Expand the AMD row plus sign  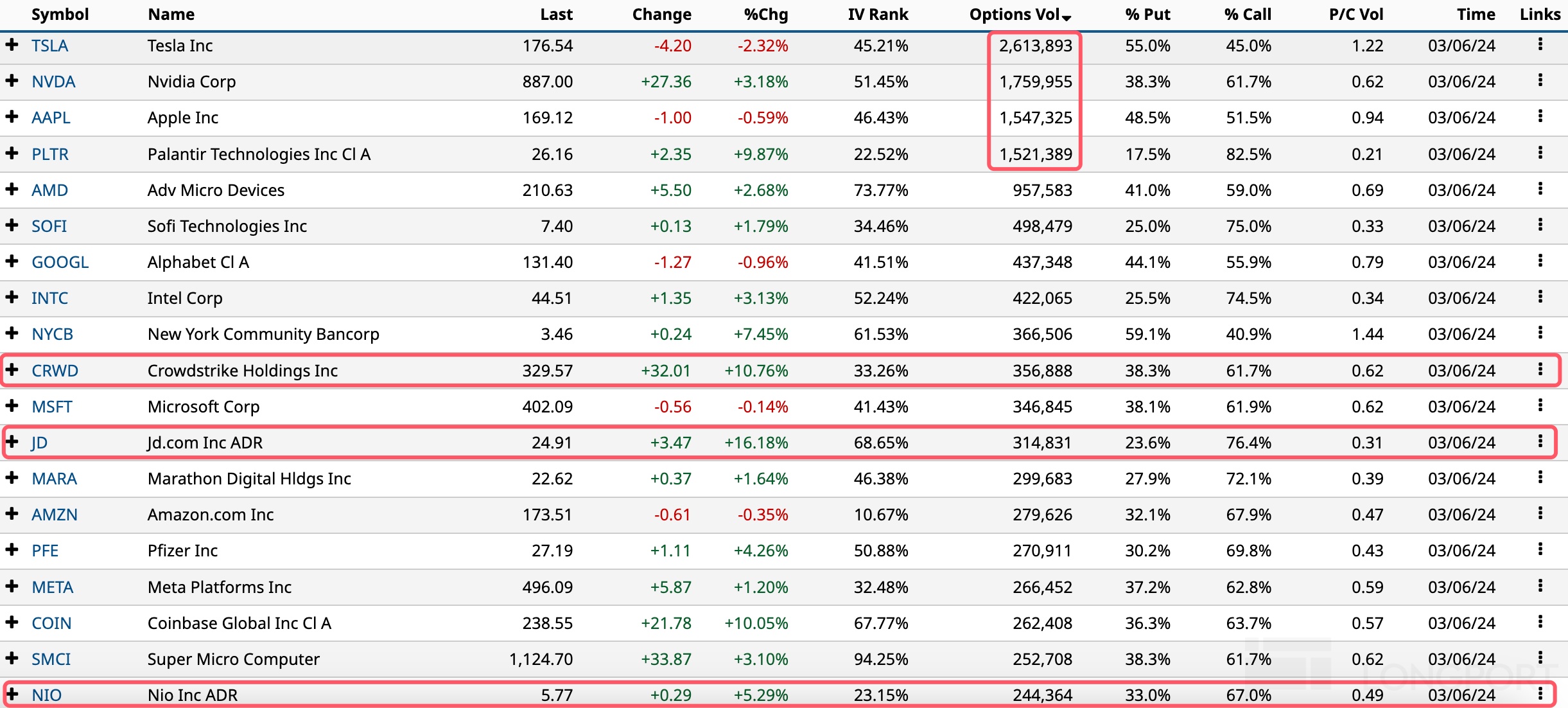(12, 189)
